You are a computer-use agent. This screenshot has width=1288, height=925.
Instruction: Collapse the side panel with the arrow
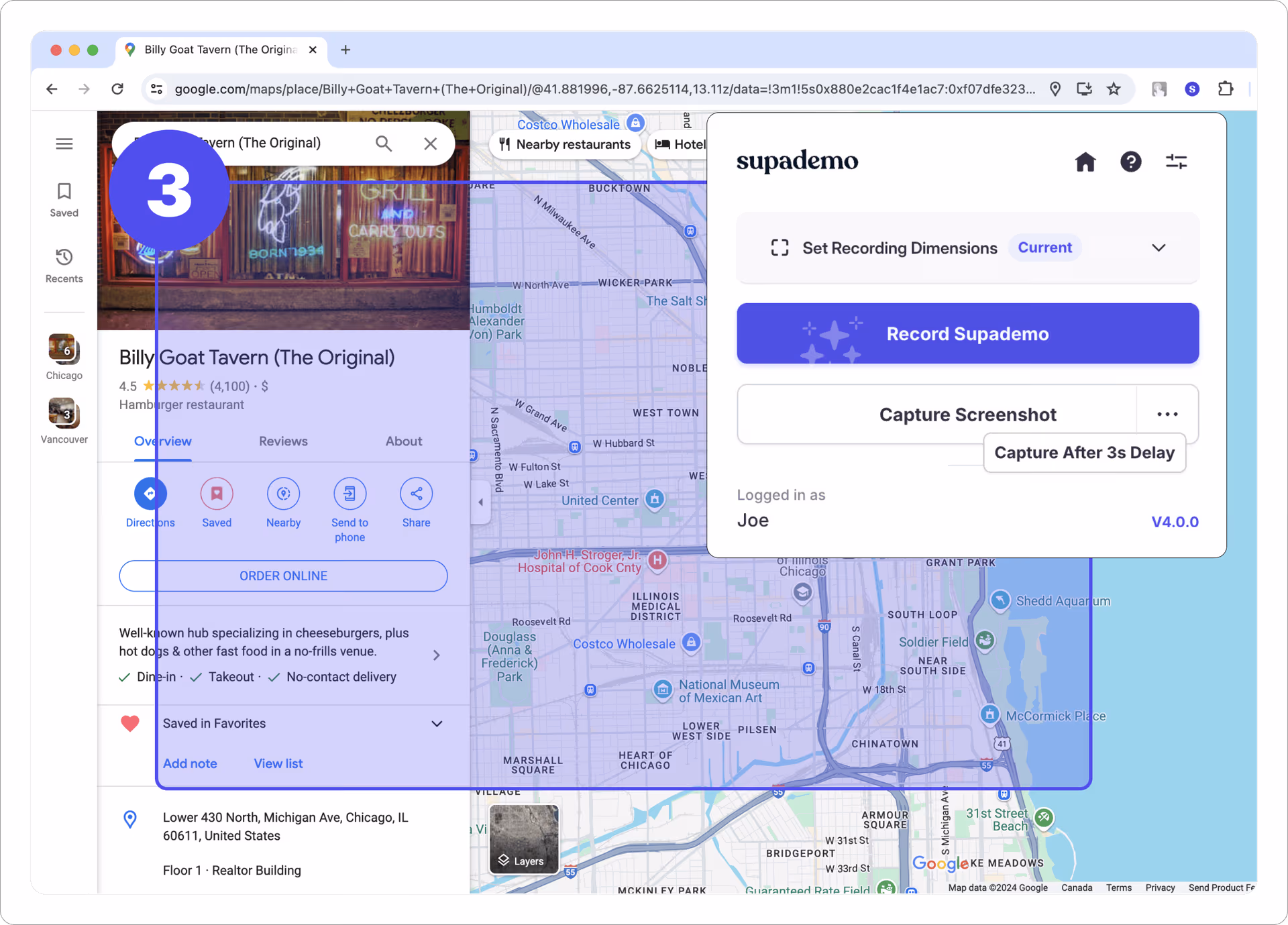coord(480,501)
